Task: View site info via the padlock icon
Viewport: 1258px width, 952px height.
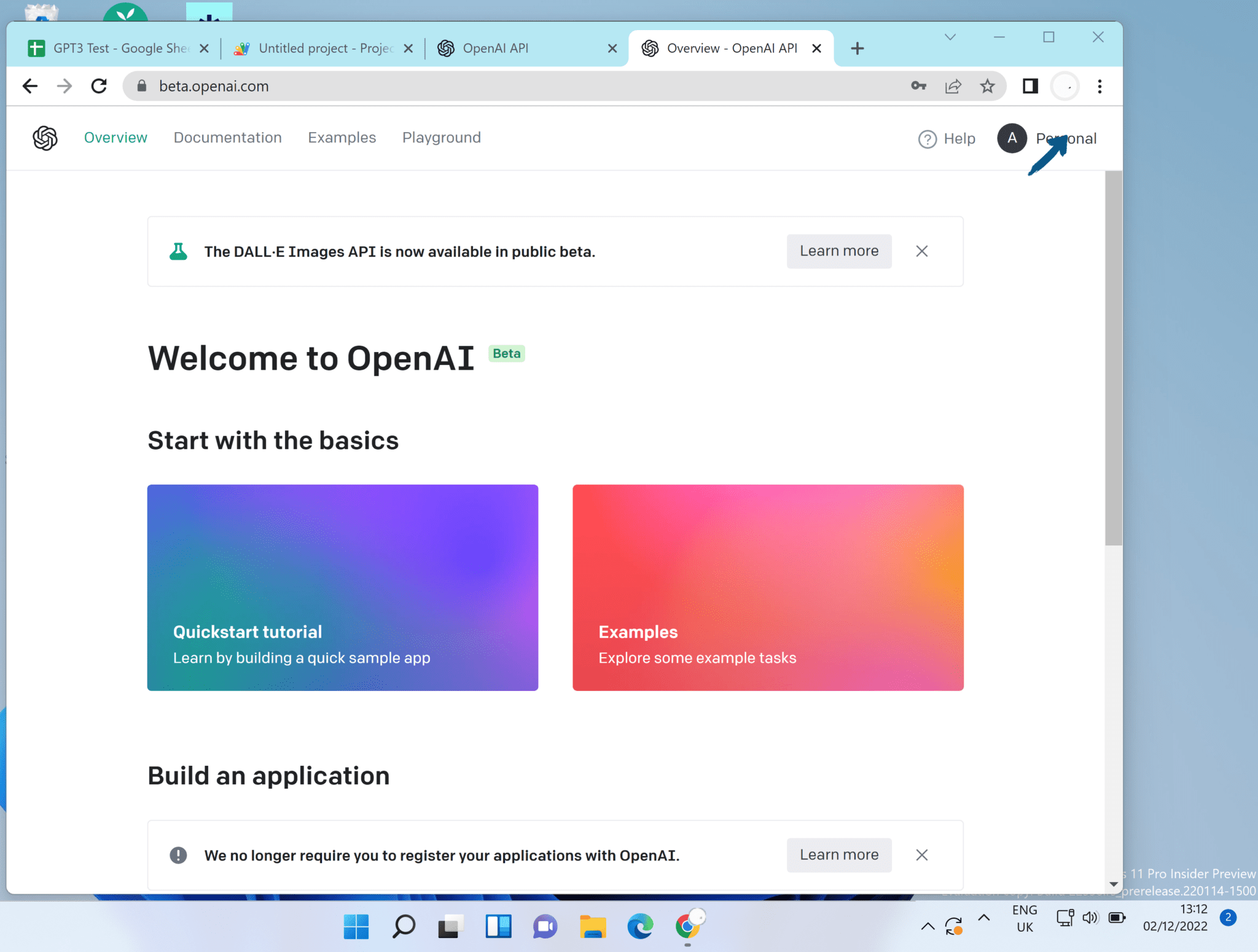Action: coord(142,86)
